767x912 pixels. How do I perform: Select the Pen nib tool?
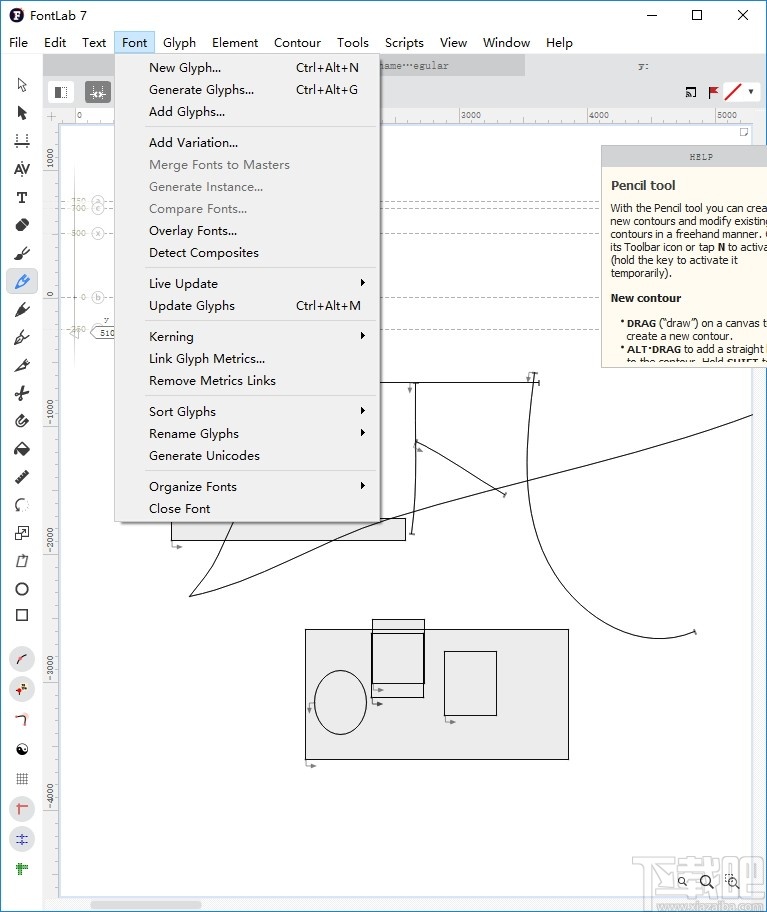coord(22,337)
